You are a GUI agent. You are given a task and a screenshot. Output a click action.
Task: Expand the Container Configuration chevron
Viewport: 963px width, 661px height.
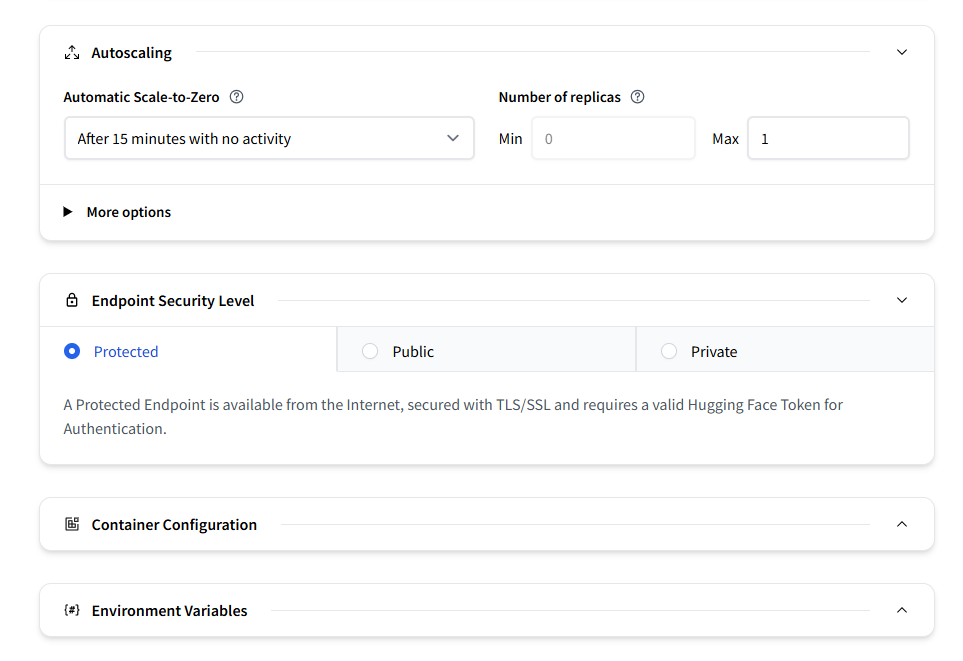click(x=902, y=524)
